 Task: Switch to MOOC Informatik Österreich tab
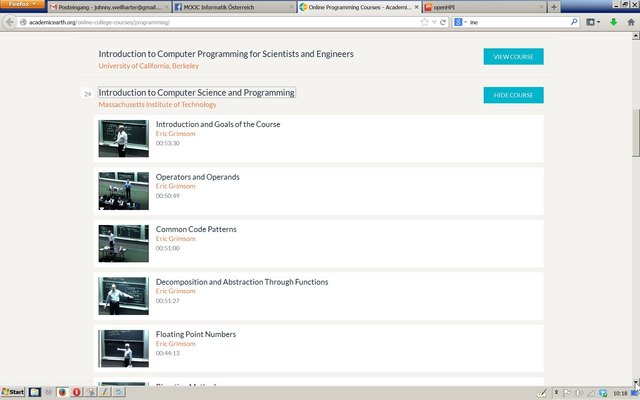233,7
